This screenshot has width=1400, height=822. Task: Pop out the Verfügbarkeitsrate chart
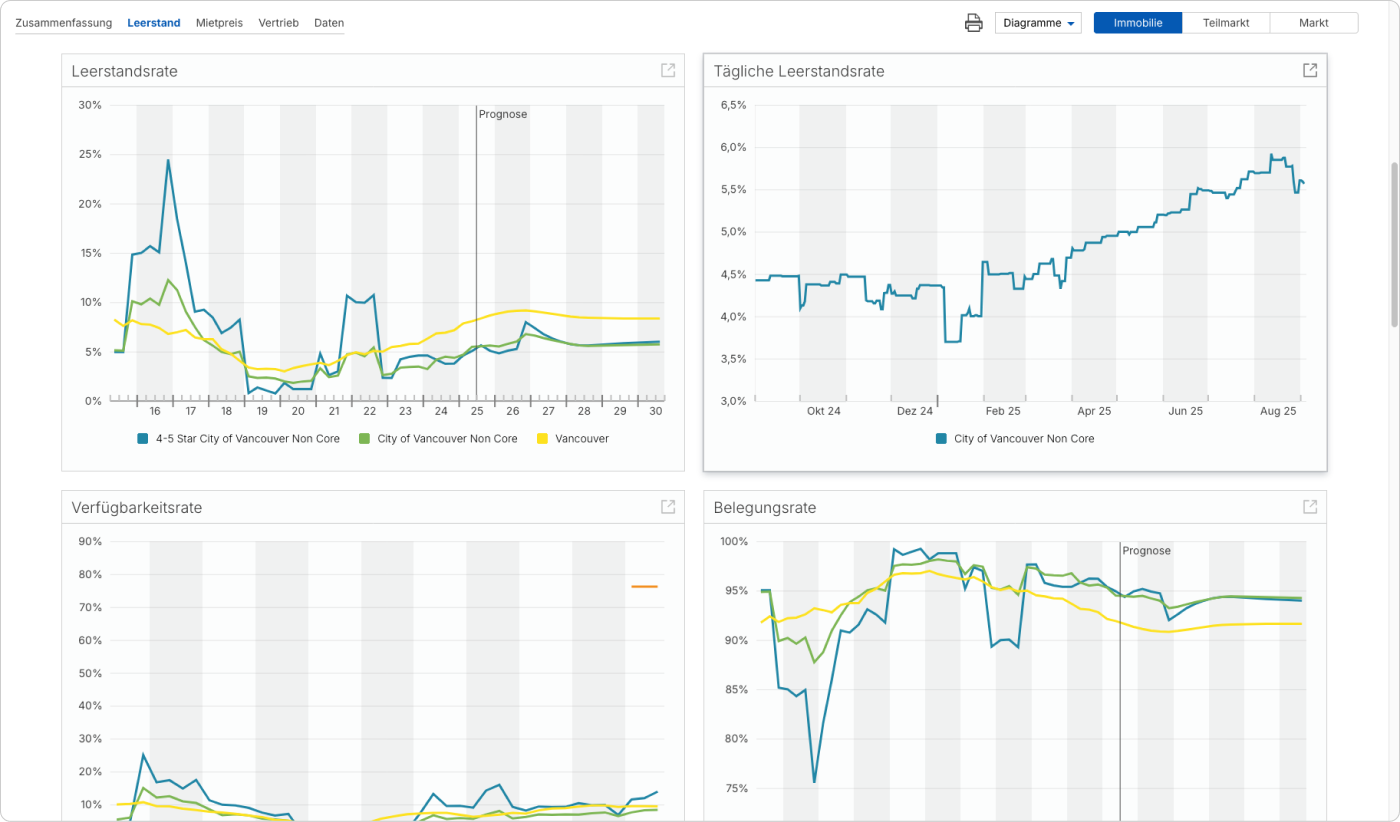coord(668,507)
